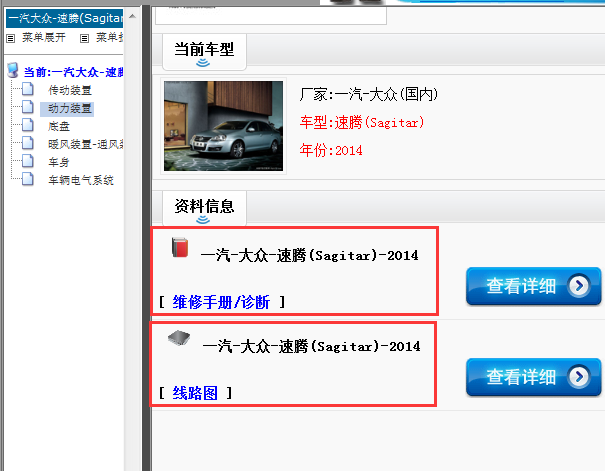This screenshot has height=471, width=605.
Task: Click the second 菜单 option in sidebar header
Action: (110, 37)
